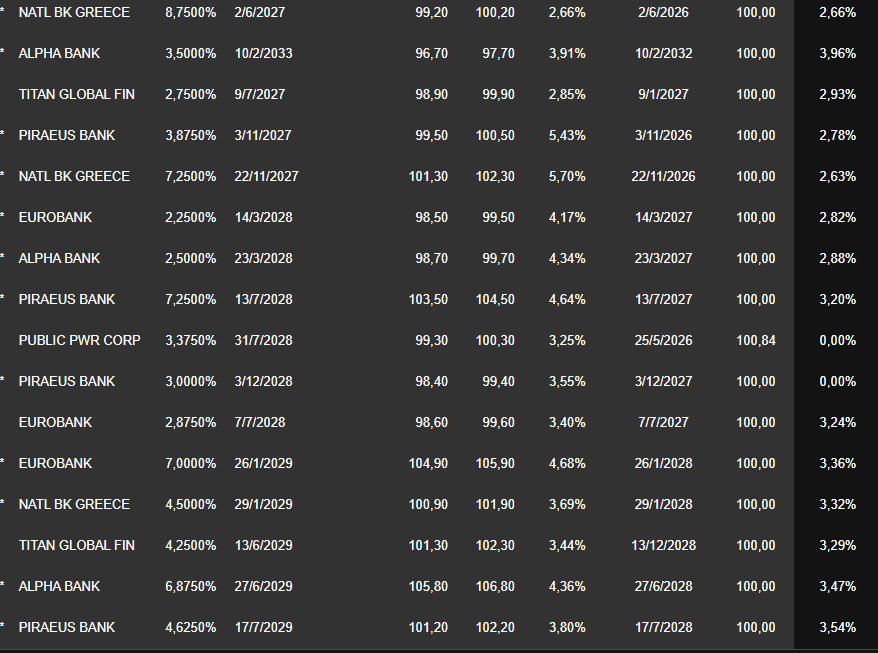Select NATL BK GREECE maturing 22/11/2027

pos(74,176)
